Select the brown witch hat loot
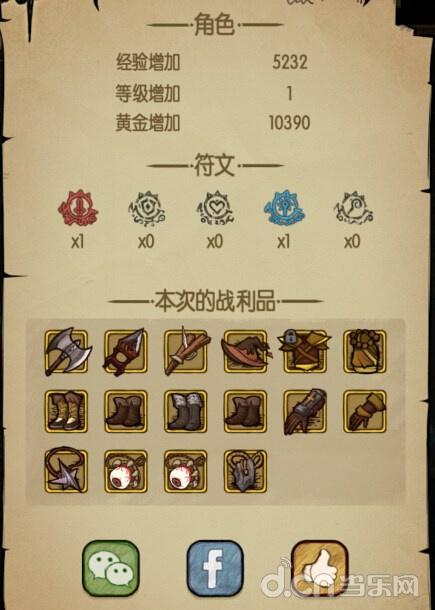The height and width of the screenshot is (610, 435). (246, 351)
